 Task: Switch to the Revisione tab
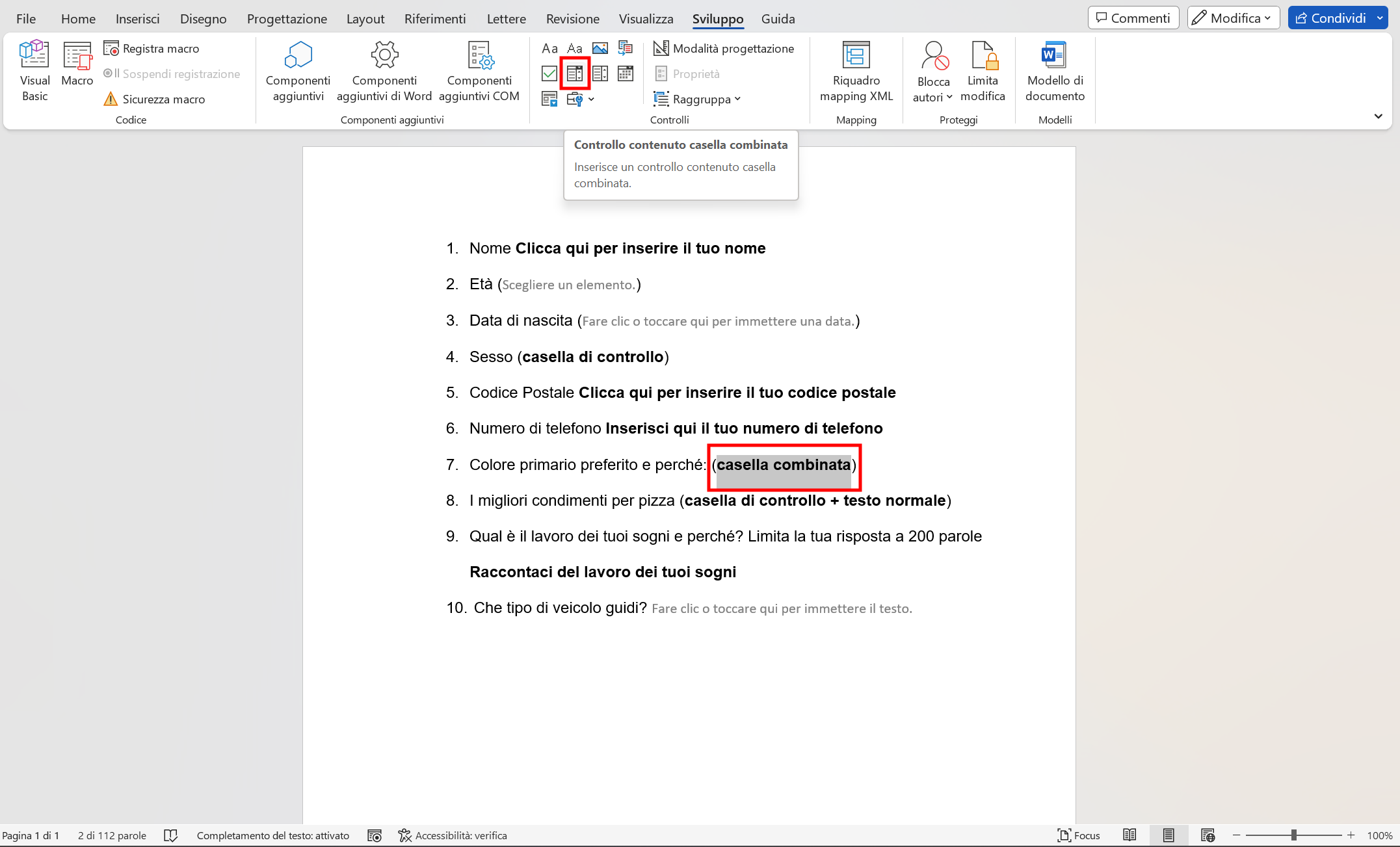(x=572, y=19)
